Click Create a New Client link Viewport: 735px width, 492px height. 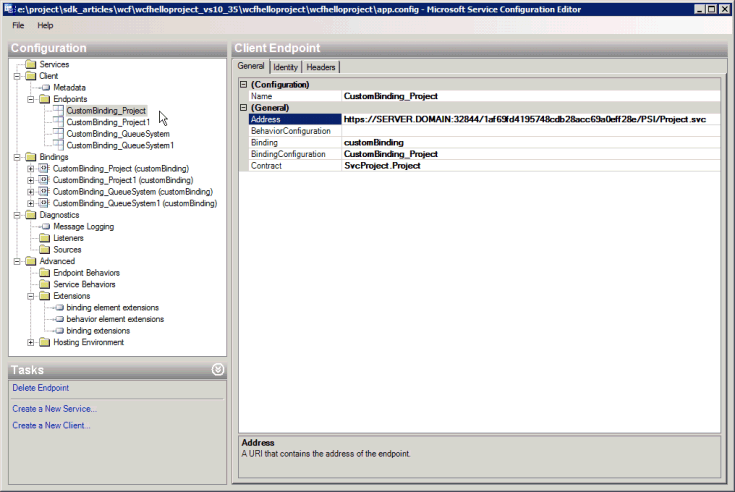pos(51,425)
